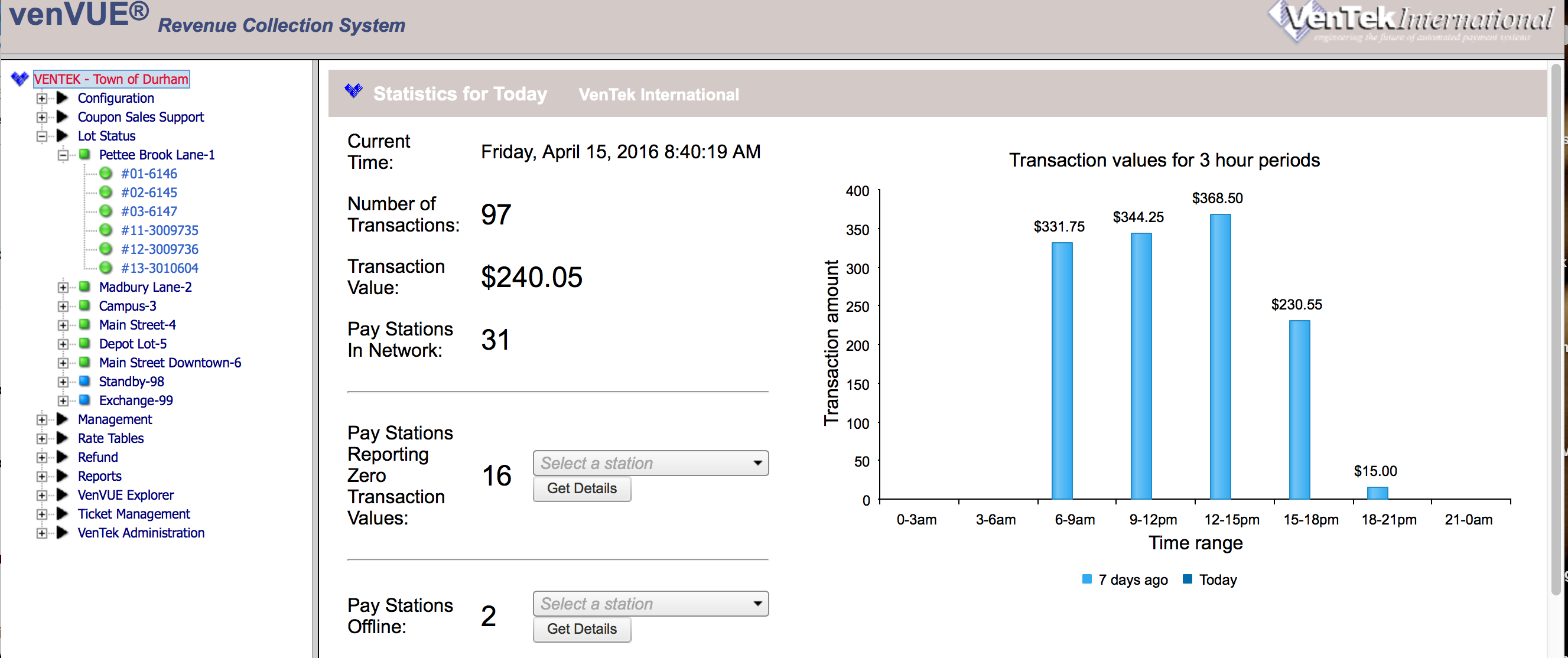
Task: Expand the Depot Lot-5 node
Action: (63, 343)
